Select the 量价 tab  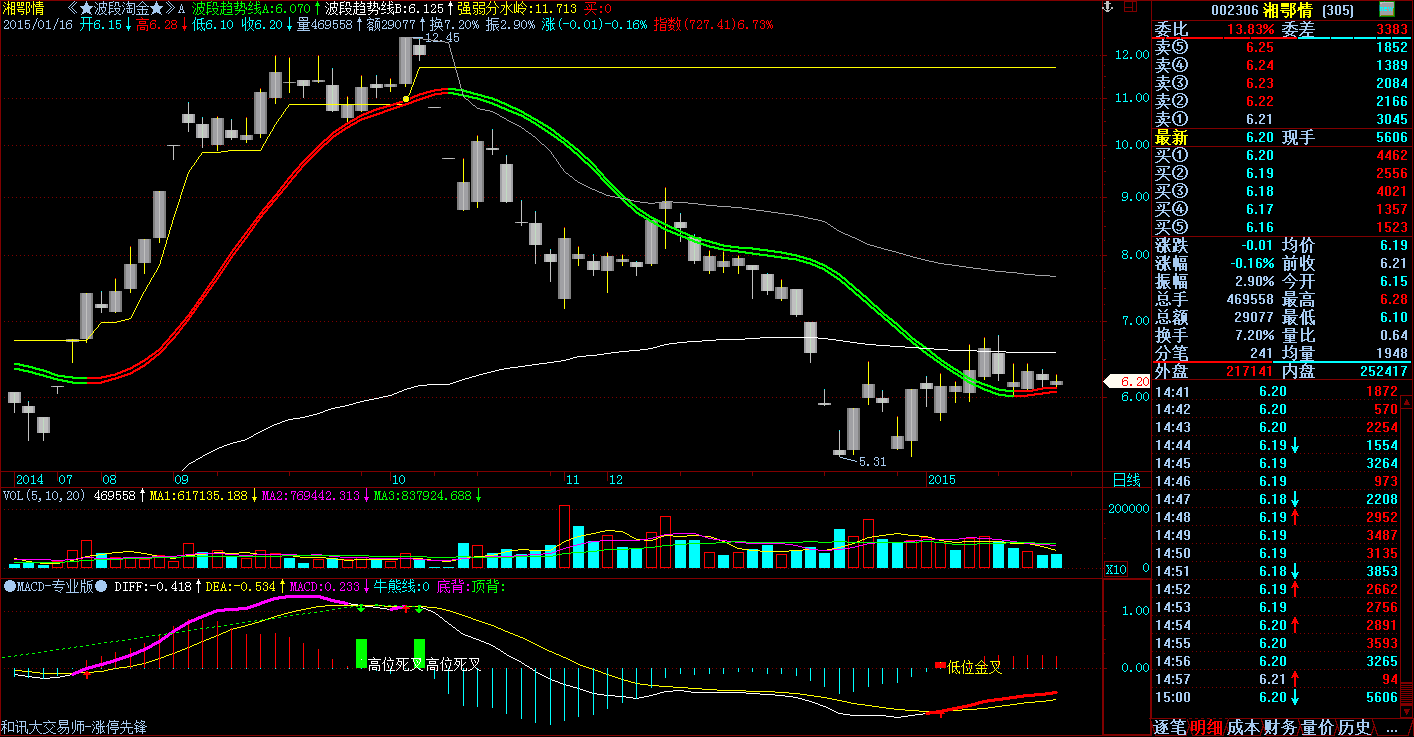click(1318, 727)
